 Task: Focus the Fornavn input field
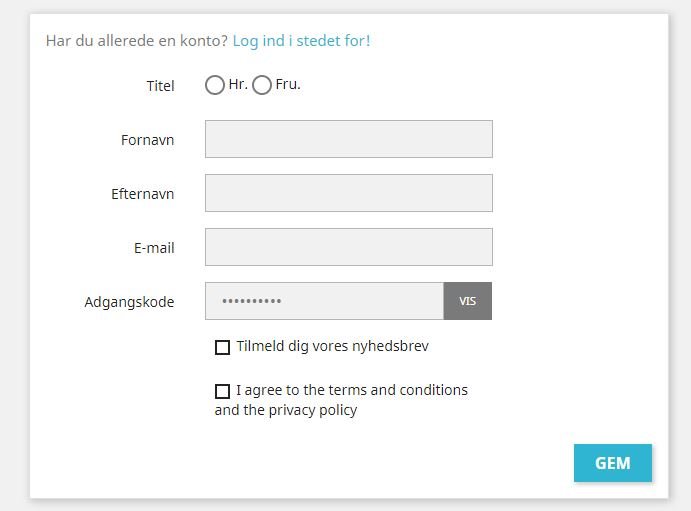click(348, 139)
